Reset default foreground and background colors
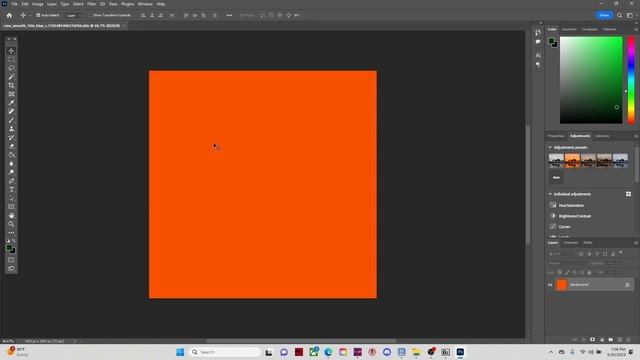This screenshot has width=640, height=360. tap(8, 241)
